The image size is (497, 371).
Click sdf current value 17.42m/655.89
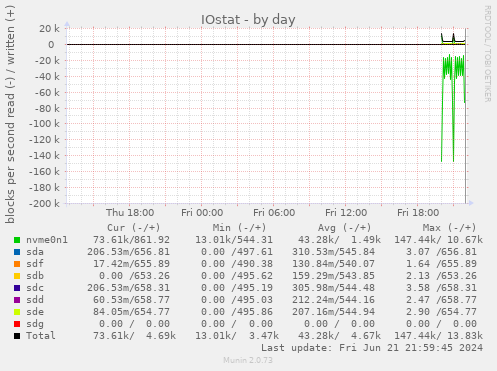[x=131, y=264]
